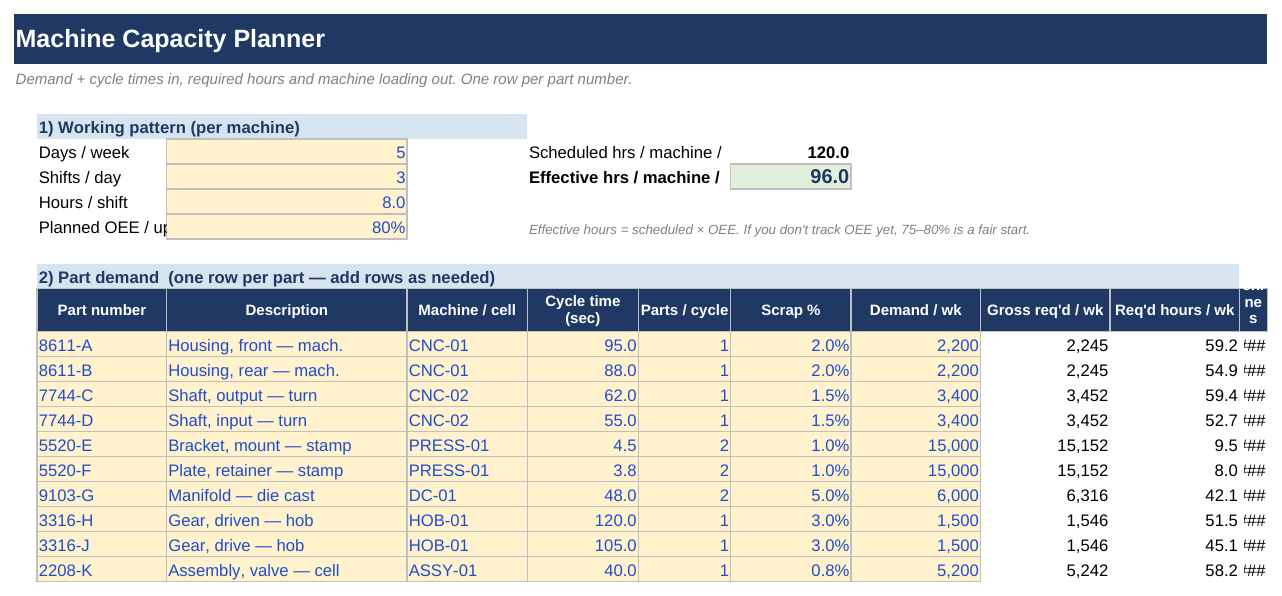Select part number 7744-D
This screenshot has height=596, width=1282.
point(102,420)
